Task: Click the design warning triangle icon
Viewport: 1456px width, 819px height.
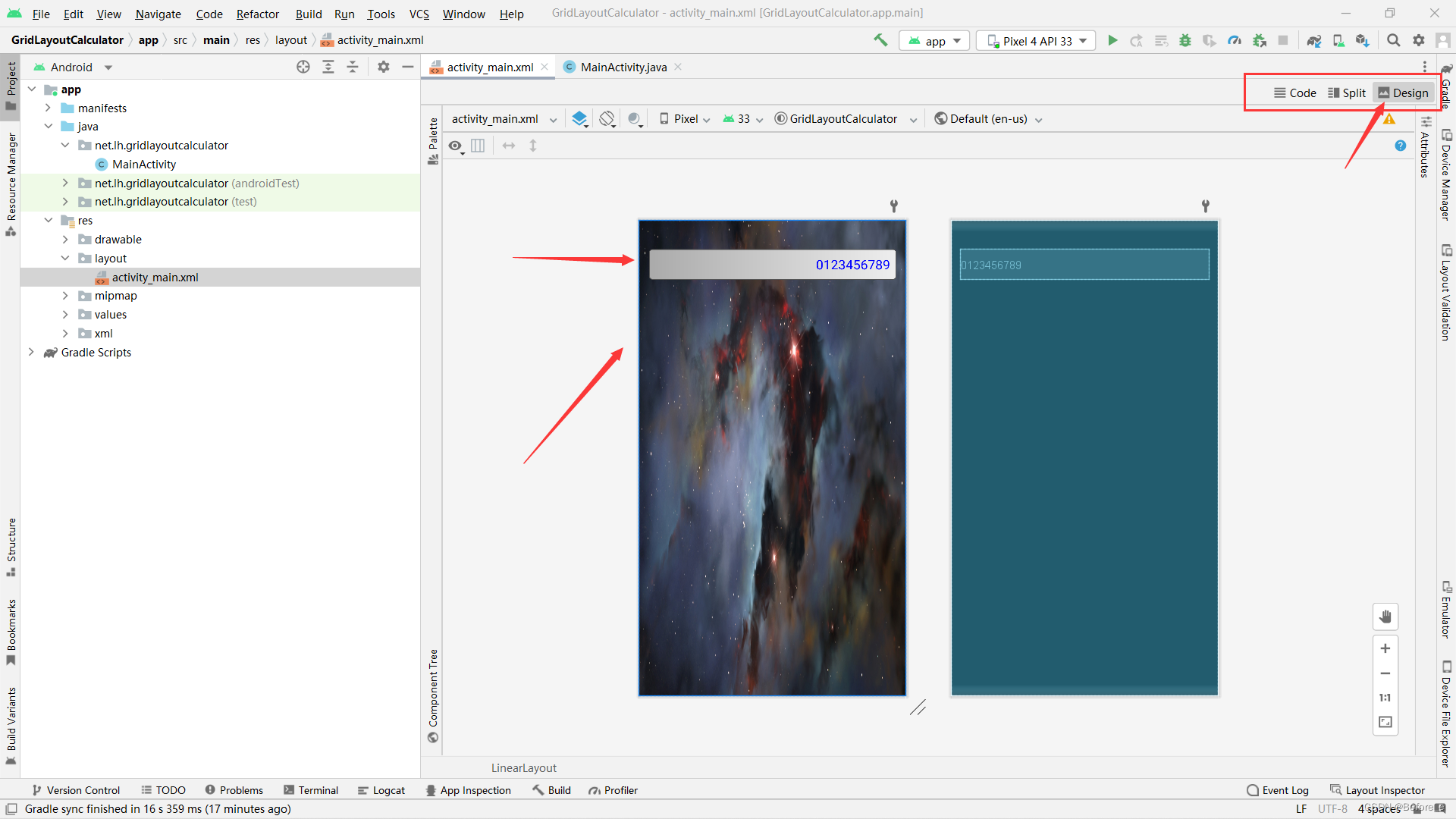Action: 1389,119
